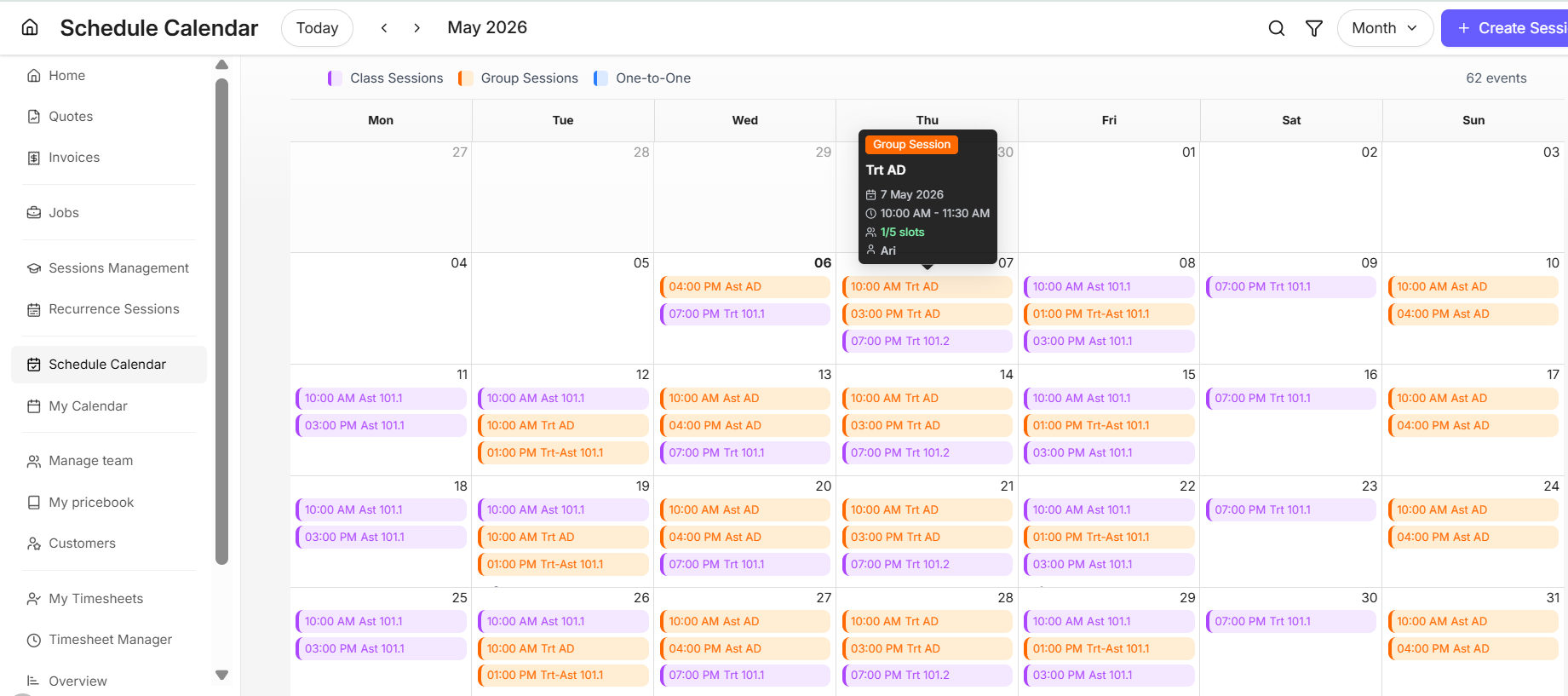Open 04:00 PM Ast AD event on the 27th

tap(745, 649)
